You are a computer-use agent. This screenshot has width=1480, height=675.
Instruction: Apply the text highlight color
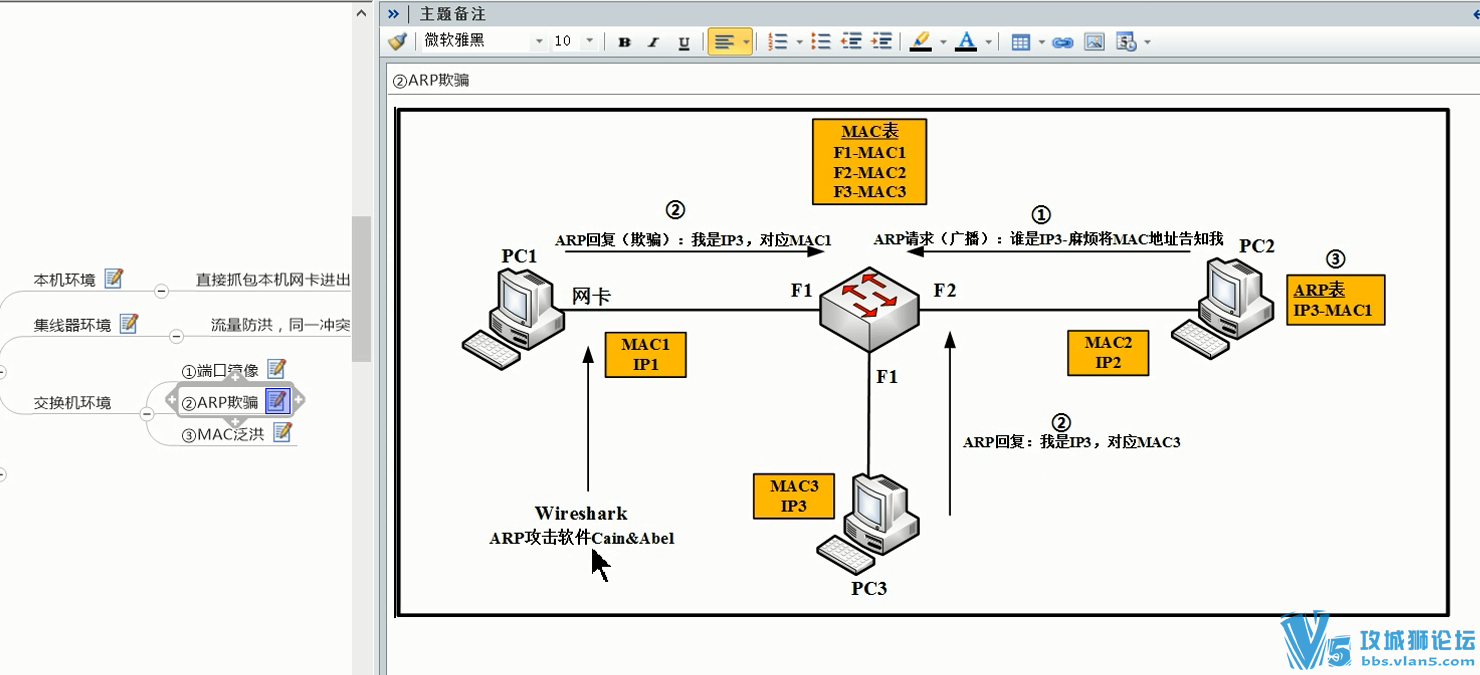(921, 42)
